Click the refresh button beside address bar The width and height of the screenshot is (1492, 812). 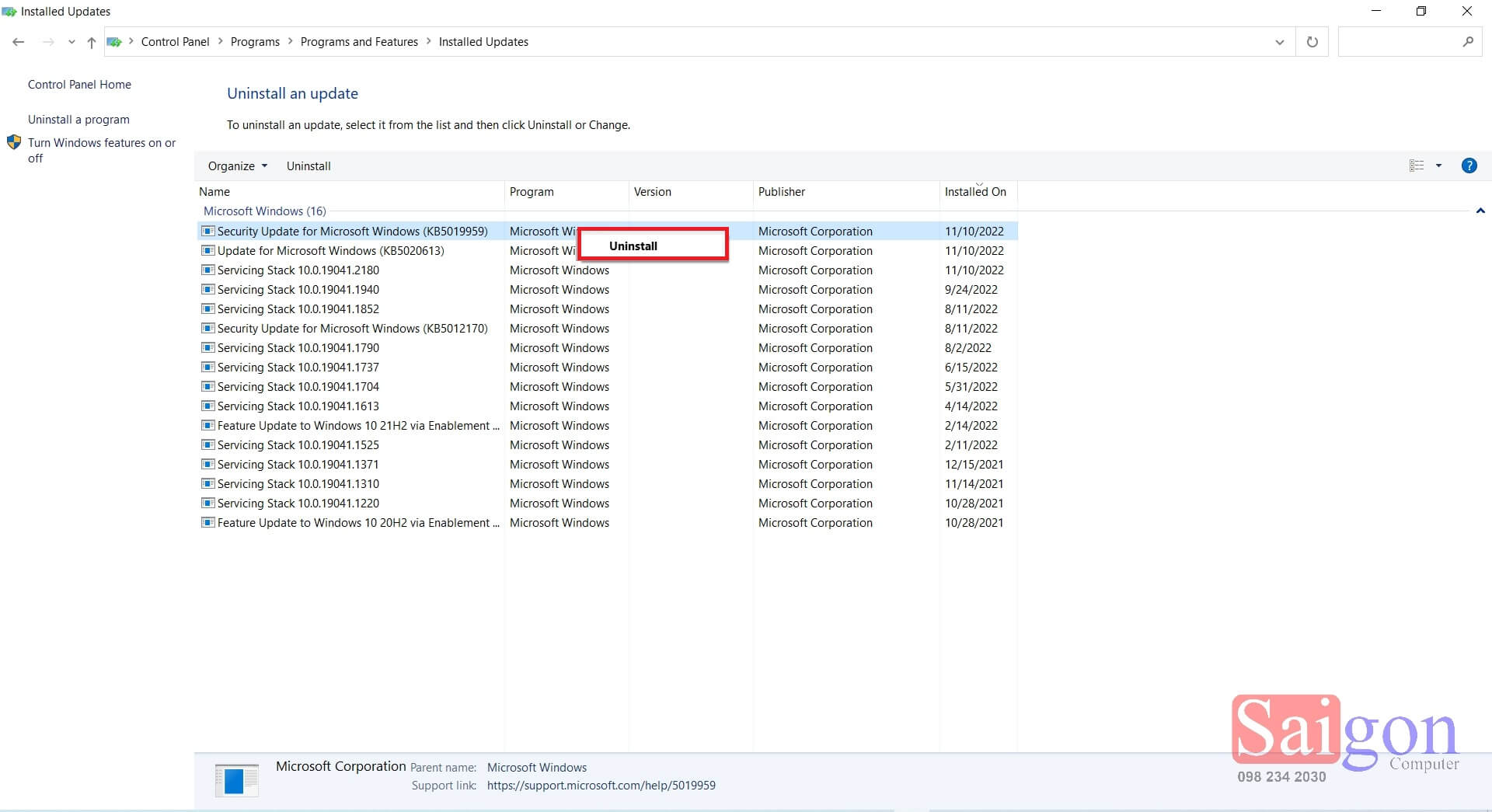pyautogui.click(x=1312, y=42)
